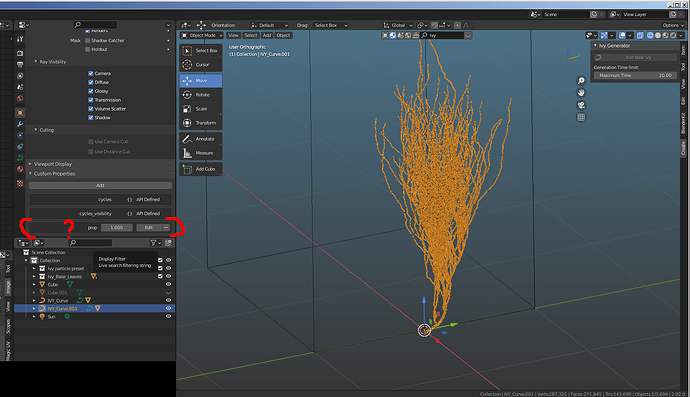
Task: Click Edit button for prop property
Action: [149, 228]
